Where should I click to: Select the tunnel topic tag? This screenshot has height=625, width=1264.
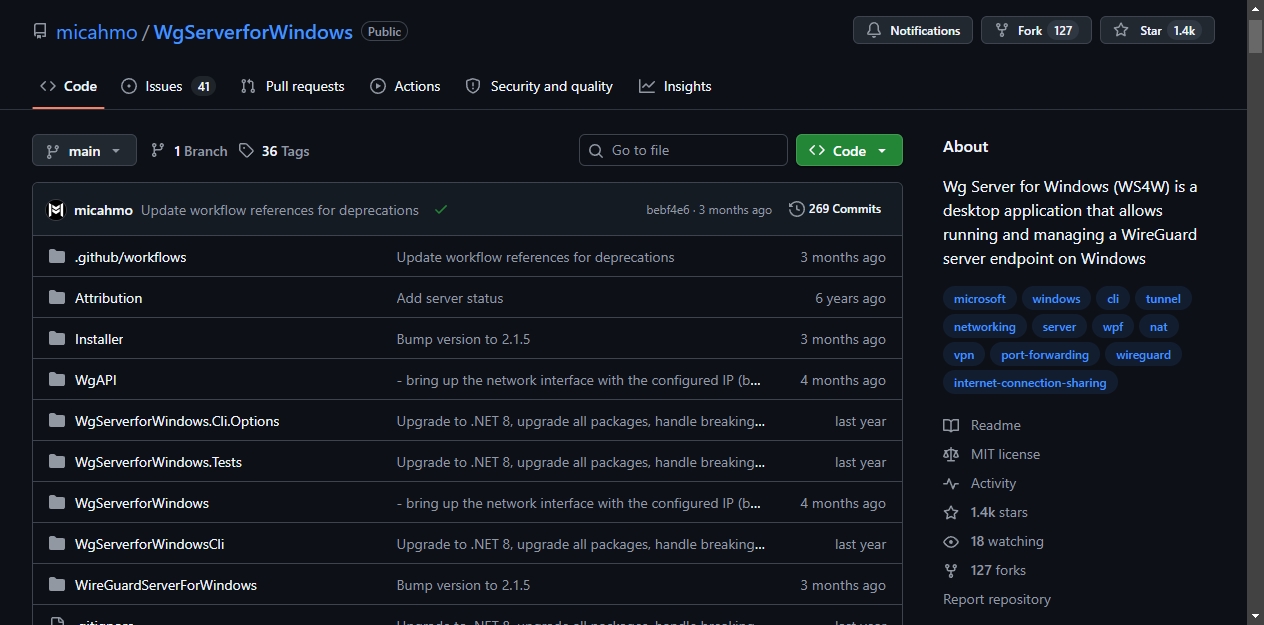pos(1163,299)
